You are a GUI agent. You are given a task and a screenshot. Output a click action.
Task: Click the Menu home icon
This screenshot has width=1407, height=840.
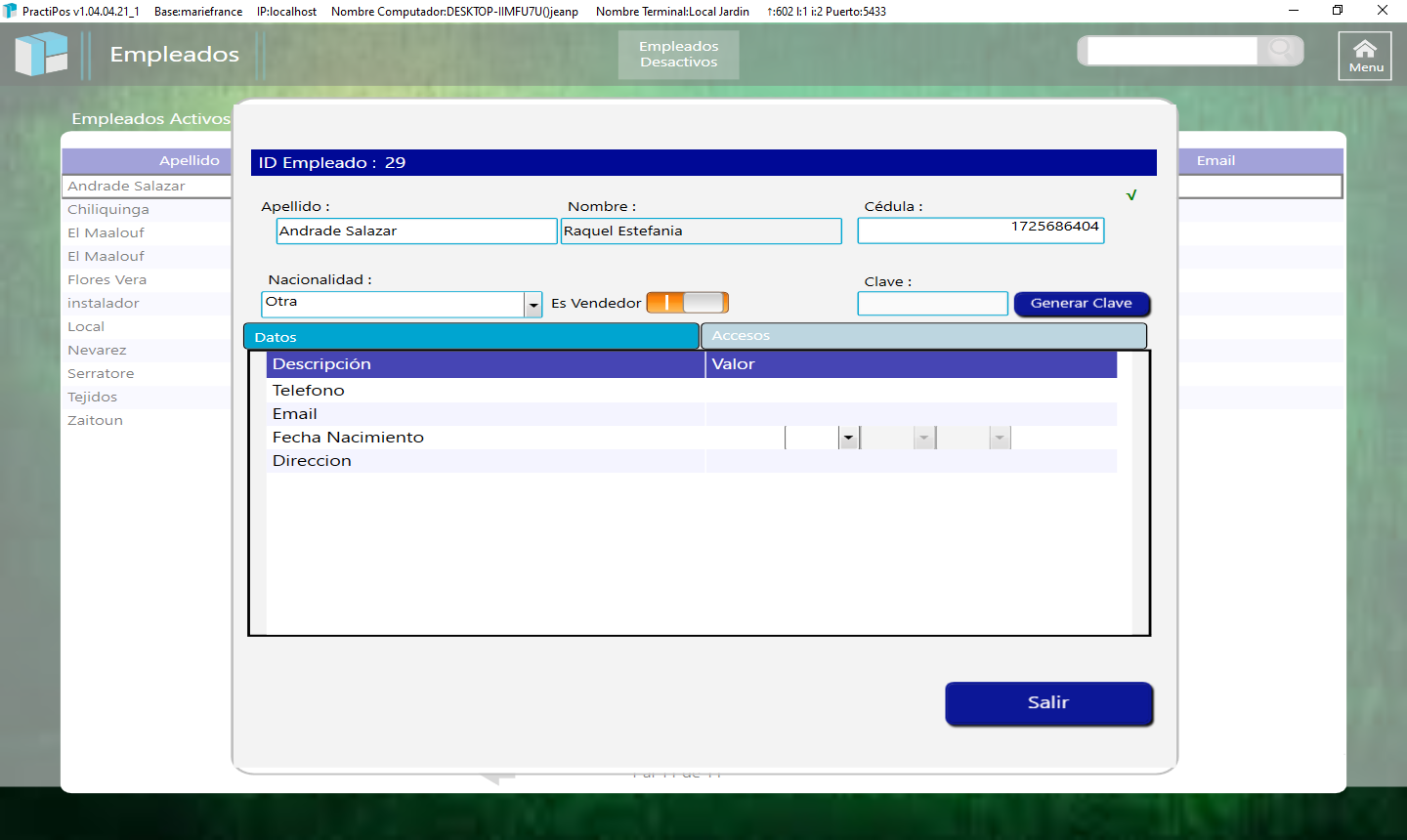1364,56
